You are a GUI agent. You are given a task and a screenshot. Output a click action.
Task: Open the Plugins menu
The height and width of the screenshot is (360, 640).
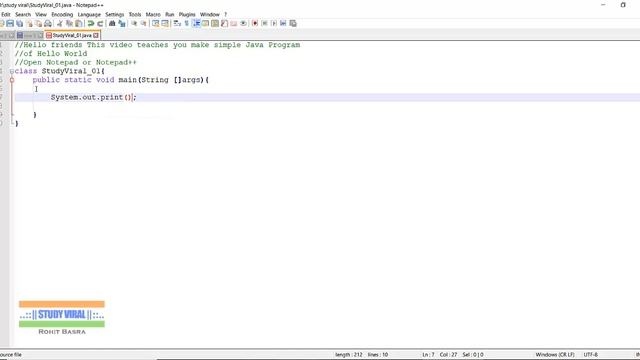187,14
